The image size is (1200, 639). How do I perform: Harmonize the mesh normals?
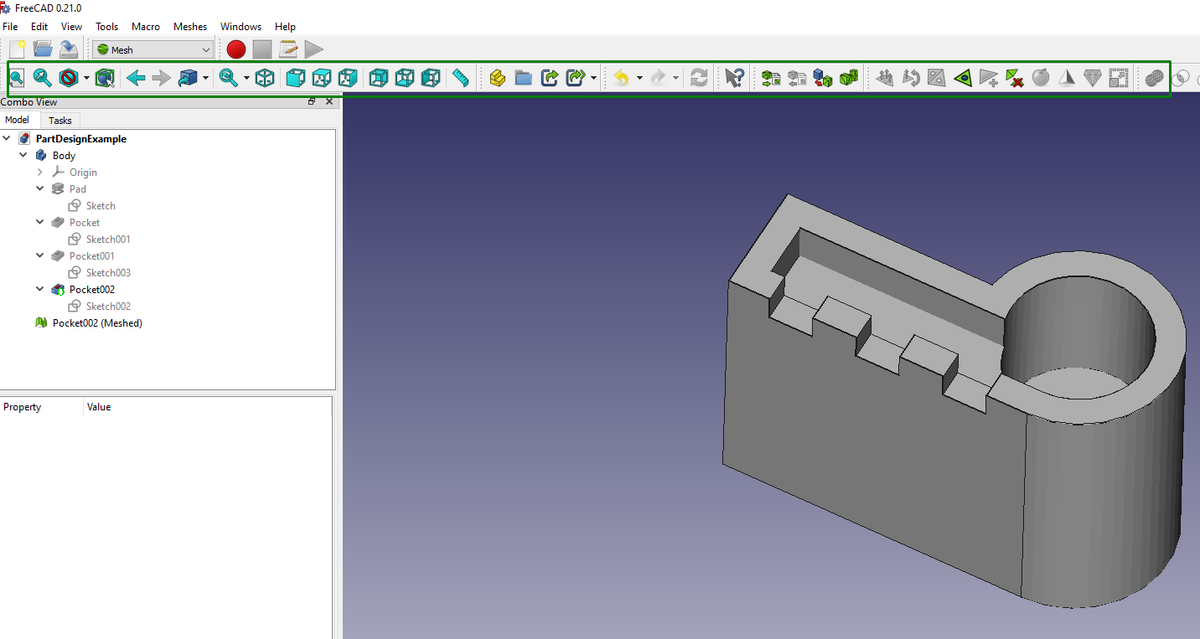click(887, 77)
